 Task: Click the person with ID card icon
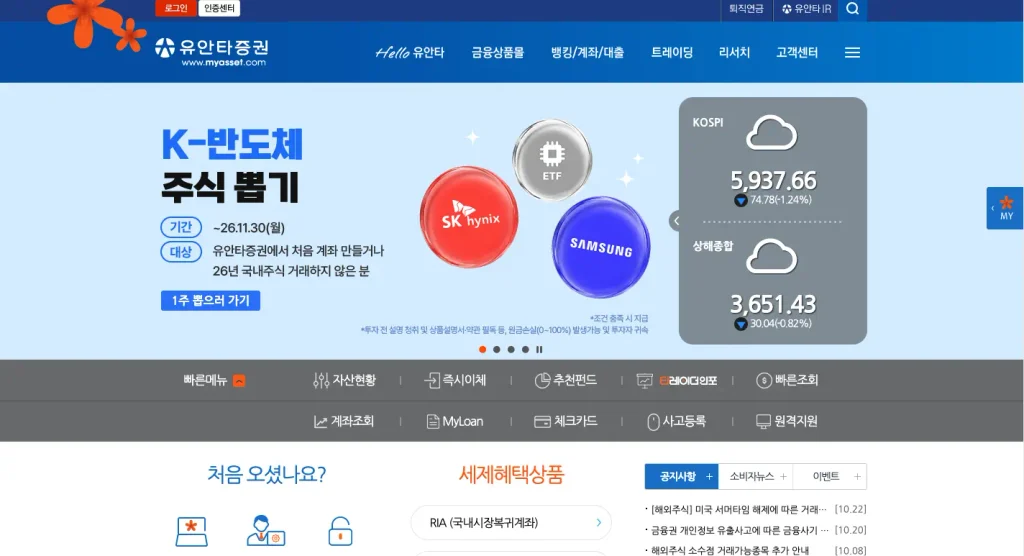pyautogui.click(x=266, y=531)
